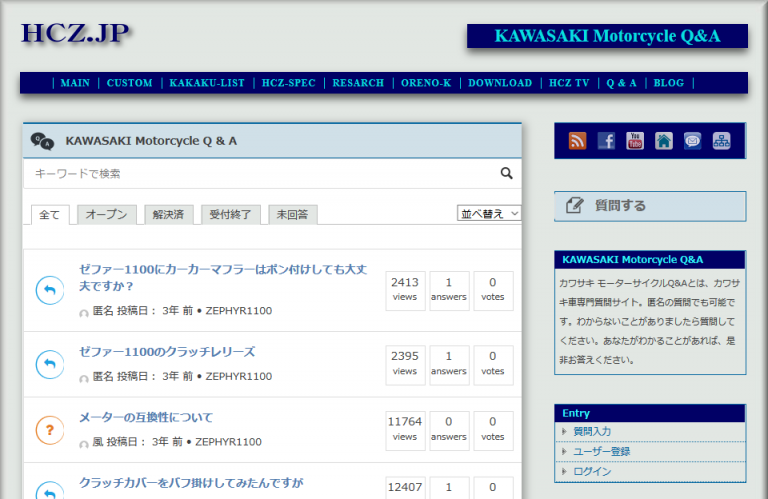Click arrow bullet beside ユーザー登録
This screenshot has height=499, width=768.
point(564,451)
